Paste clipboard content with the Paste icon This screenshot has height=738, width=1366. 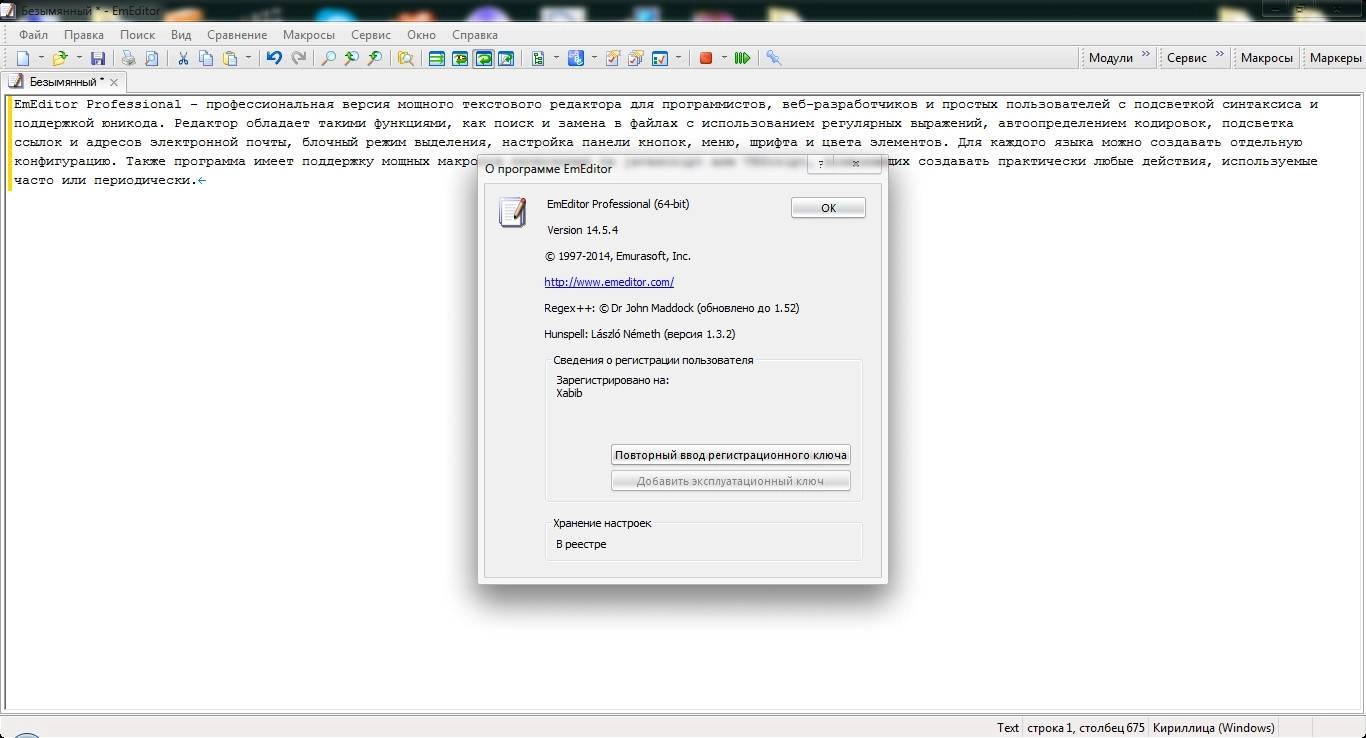click(231, 58)
